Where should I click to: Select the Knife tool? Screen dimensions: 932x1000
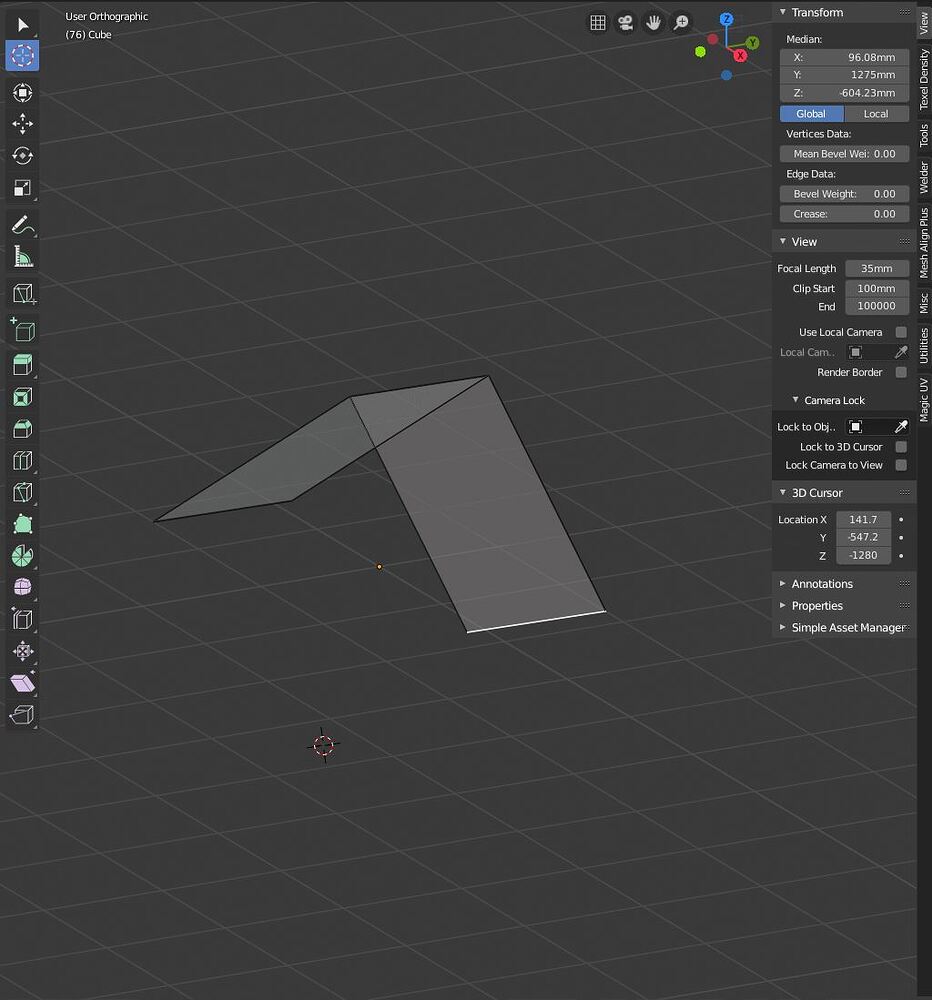coord(22,492)
